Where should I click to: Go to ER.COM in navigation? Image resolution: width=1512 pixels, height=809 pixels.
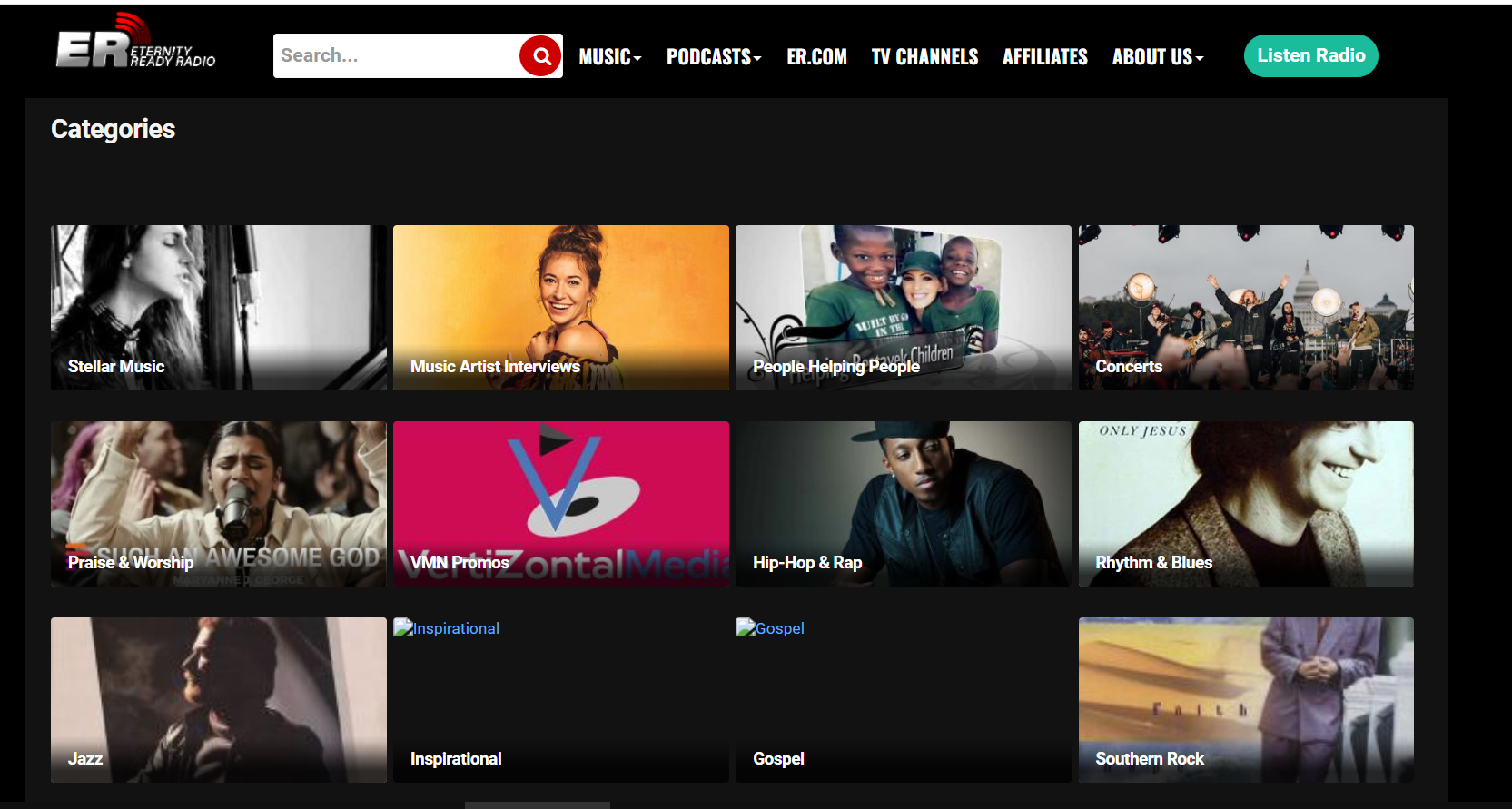[816, 57]
